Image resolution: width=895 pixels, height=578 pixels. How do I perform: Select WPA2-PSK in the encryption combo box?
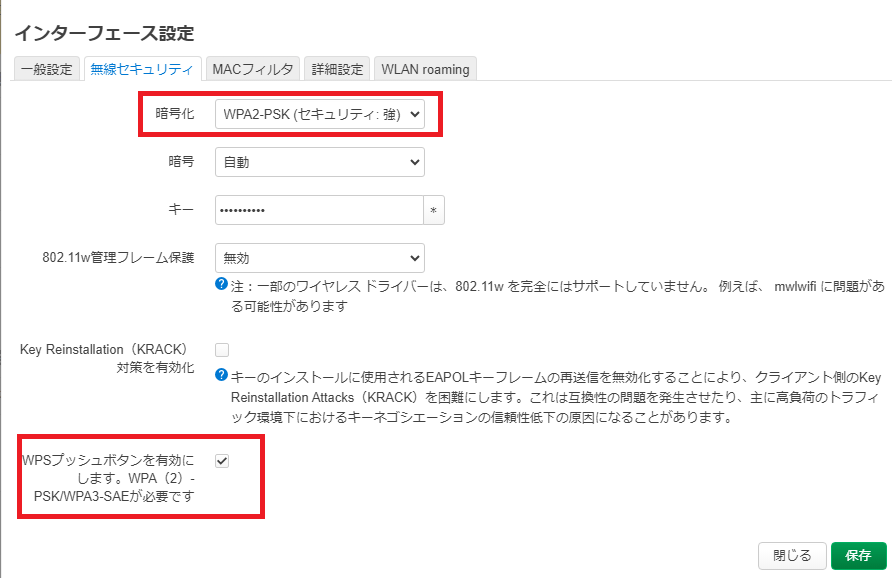[x=319, y=114]
